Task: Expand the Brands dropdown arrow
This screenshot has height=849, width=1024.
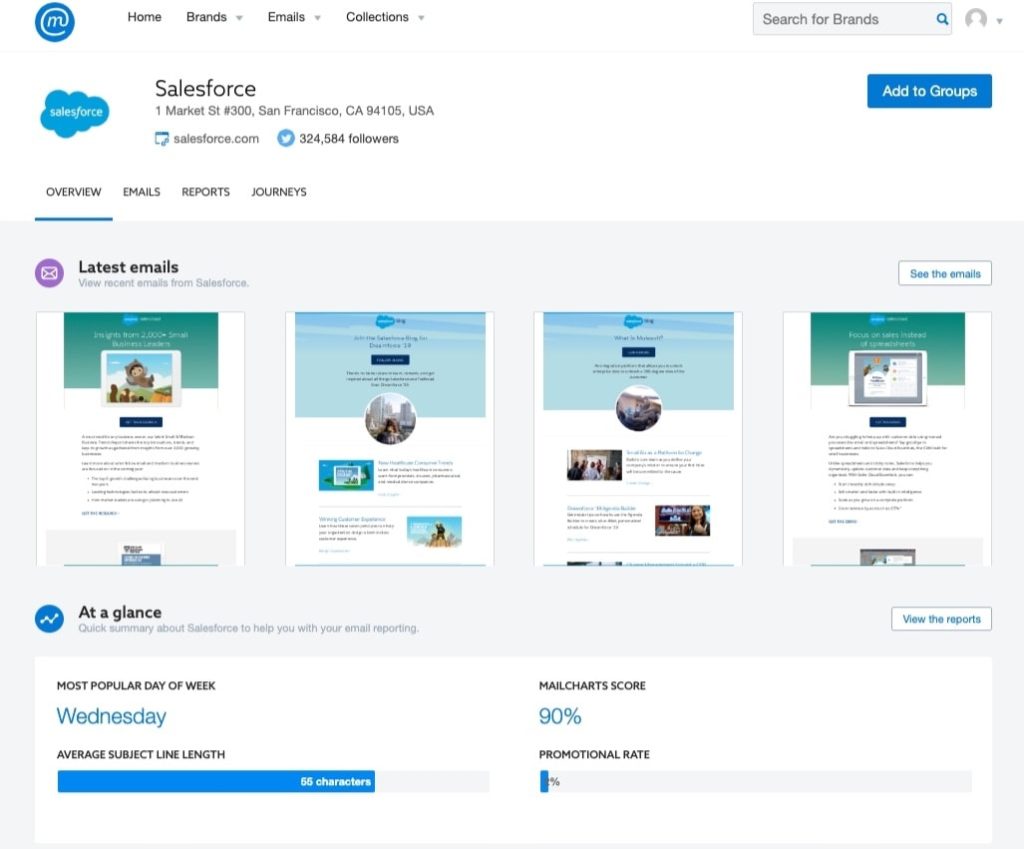Action: point(239,18)
